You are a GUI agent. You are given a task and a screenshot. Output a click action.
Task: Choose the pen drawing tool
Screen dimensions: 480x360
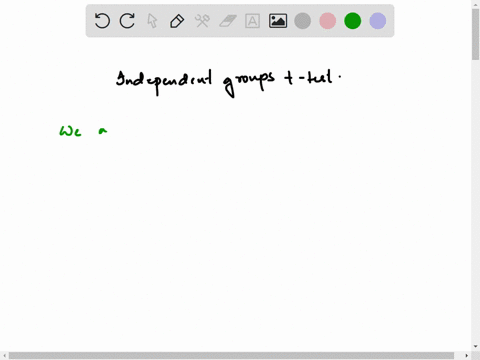(177, 21)
